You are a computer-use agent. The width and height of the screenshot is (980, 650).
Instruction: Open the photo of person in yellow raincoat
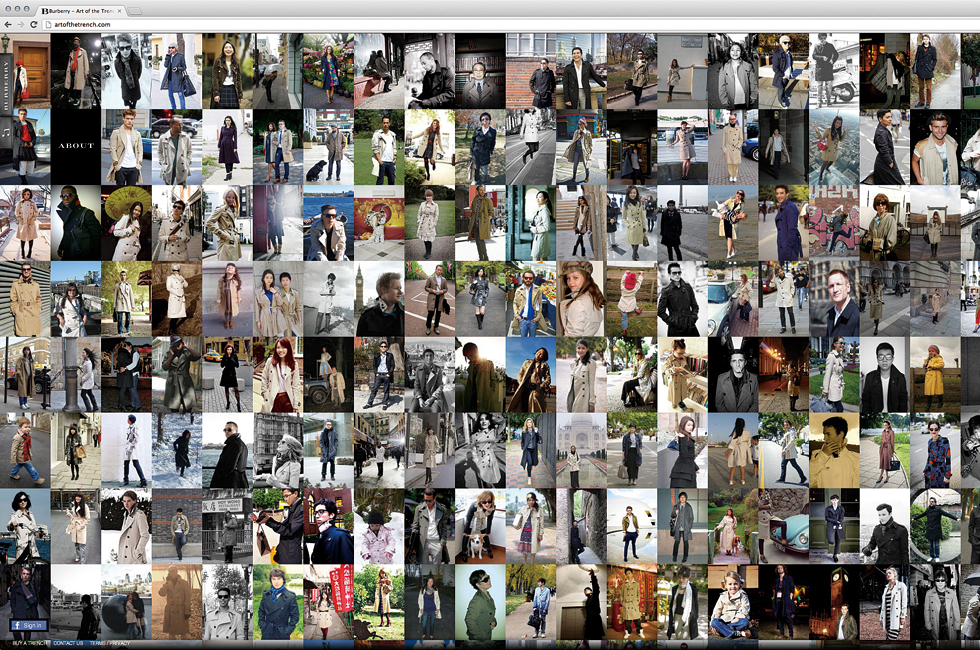935,374
